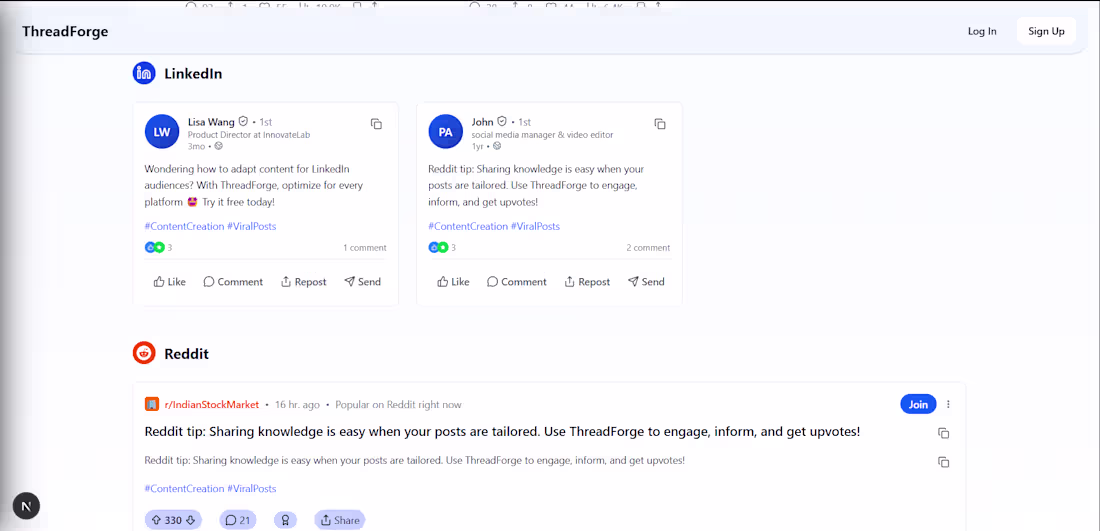1100x531 pixels.
Task: Repost John's post
Action: pos(587,282)
